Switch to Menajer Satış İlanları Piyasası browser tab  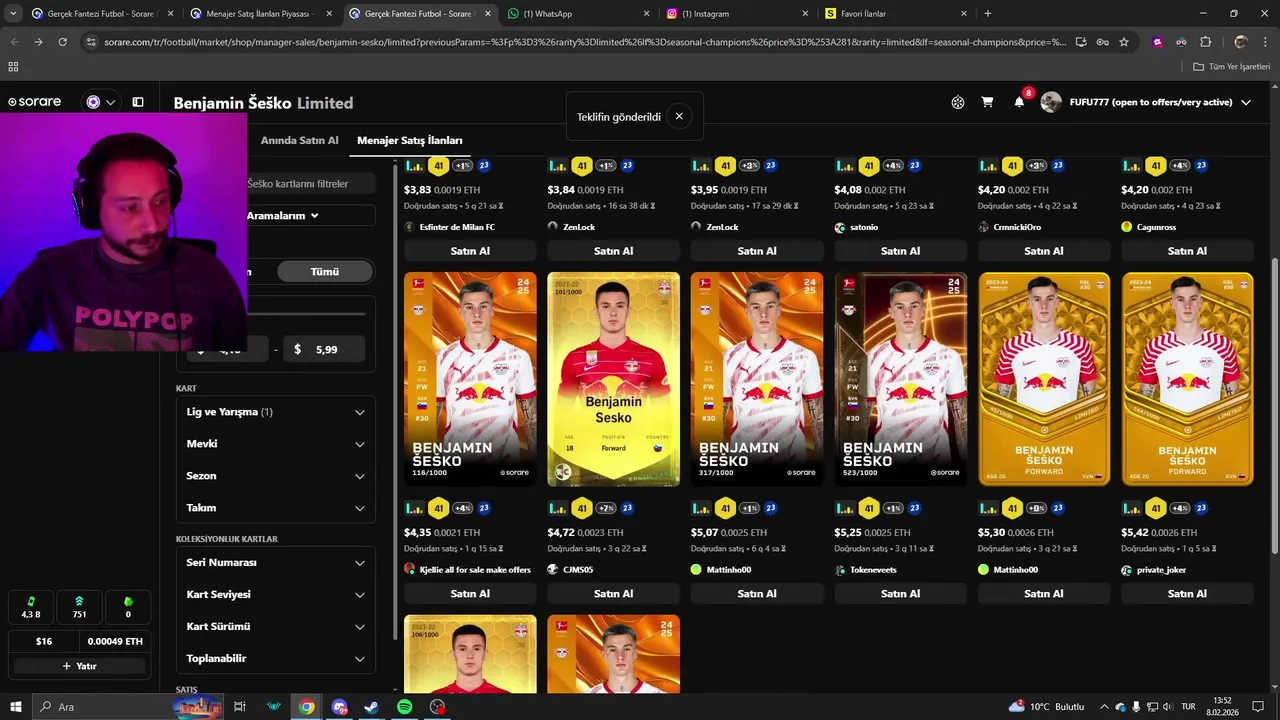point(260,13)
